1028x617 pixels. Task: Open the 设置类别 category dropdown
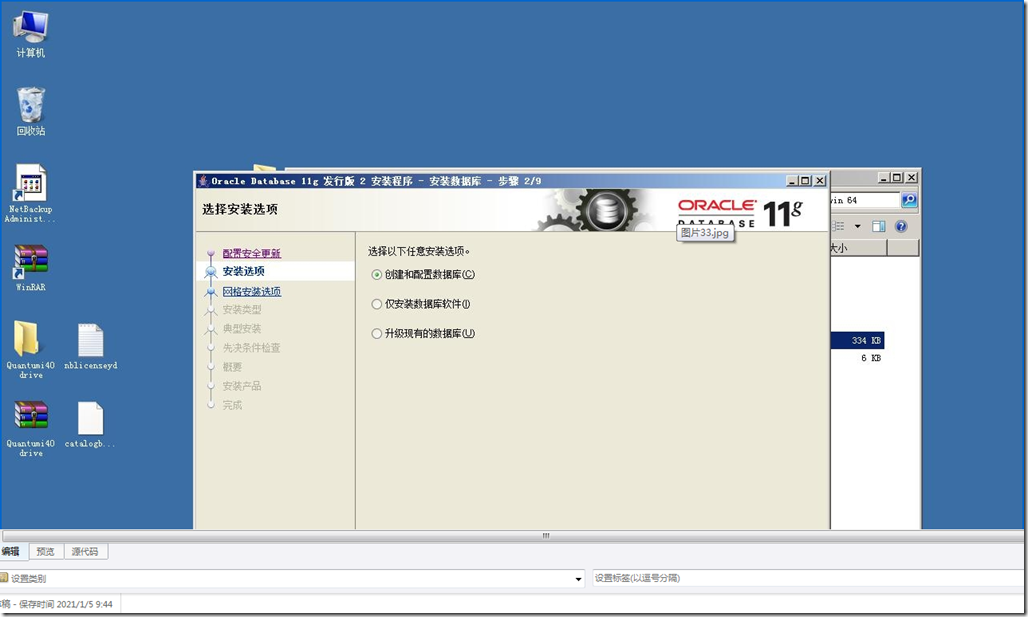[x=578, y=578]
